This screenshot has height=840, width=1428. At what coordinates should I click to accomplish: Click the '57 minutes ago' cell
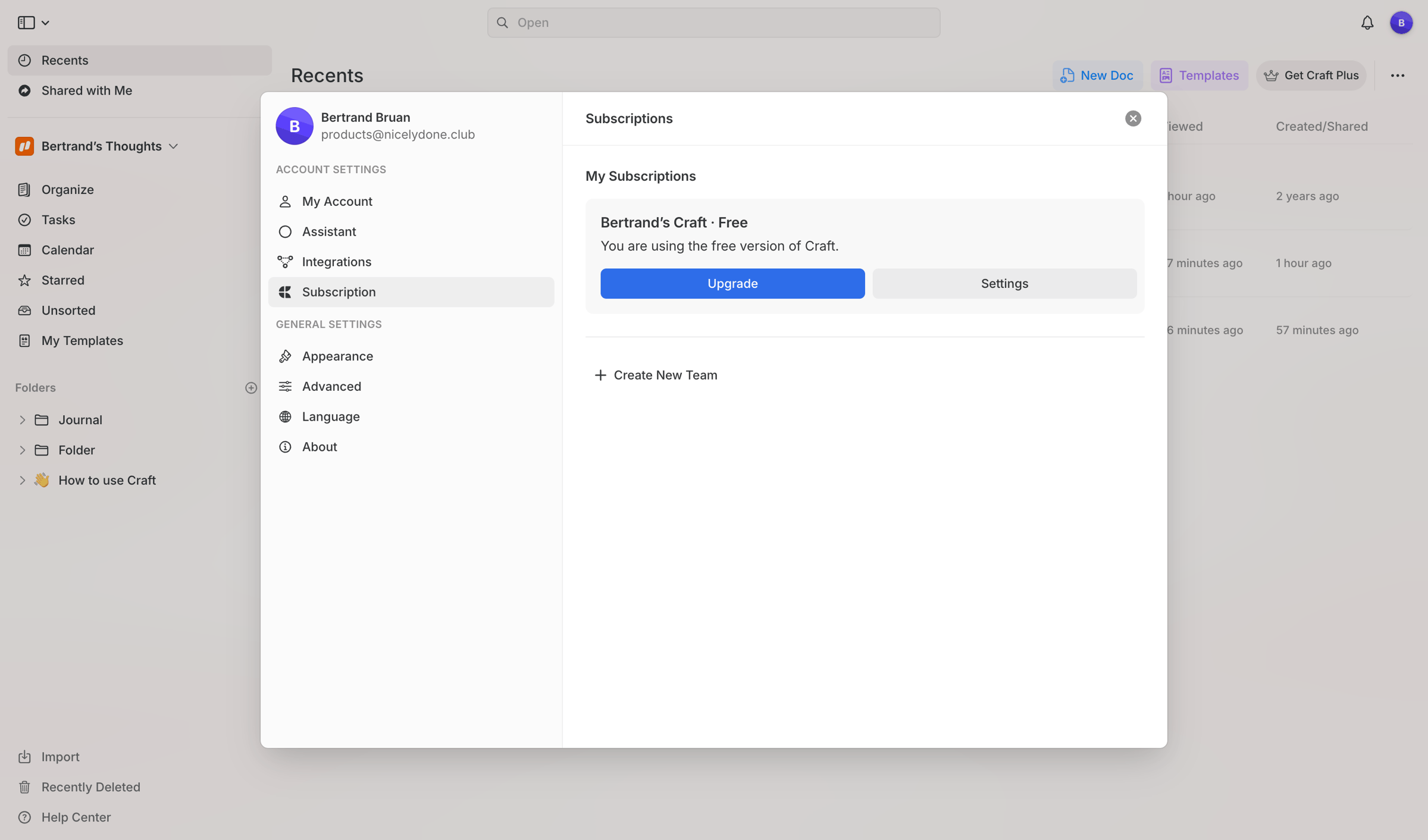[x=1317, y=330]
